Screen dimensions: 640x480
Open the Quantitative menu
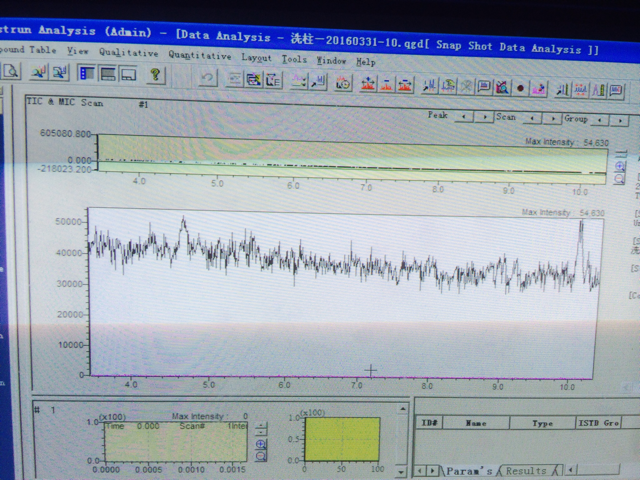[200, 55]
